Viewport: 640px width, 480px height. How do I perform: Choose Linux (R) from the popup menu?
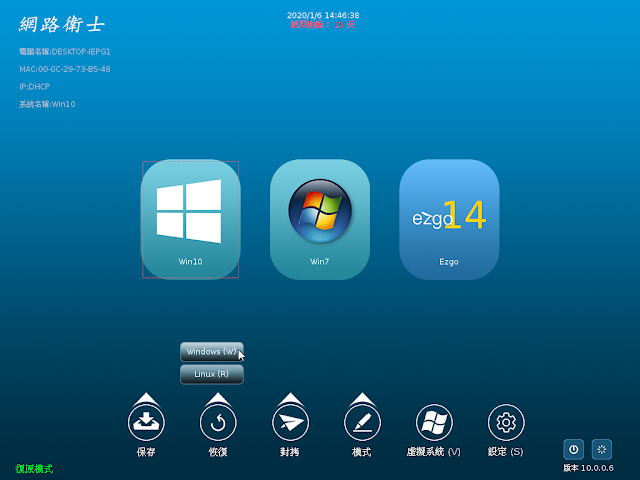tap(211, 374)
